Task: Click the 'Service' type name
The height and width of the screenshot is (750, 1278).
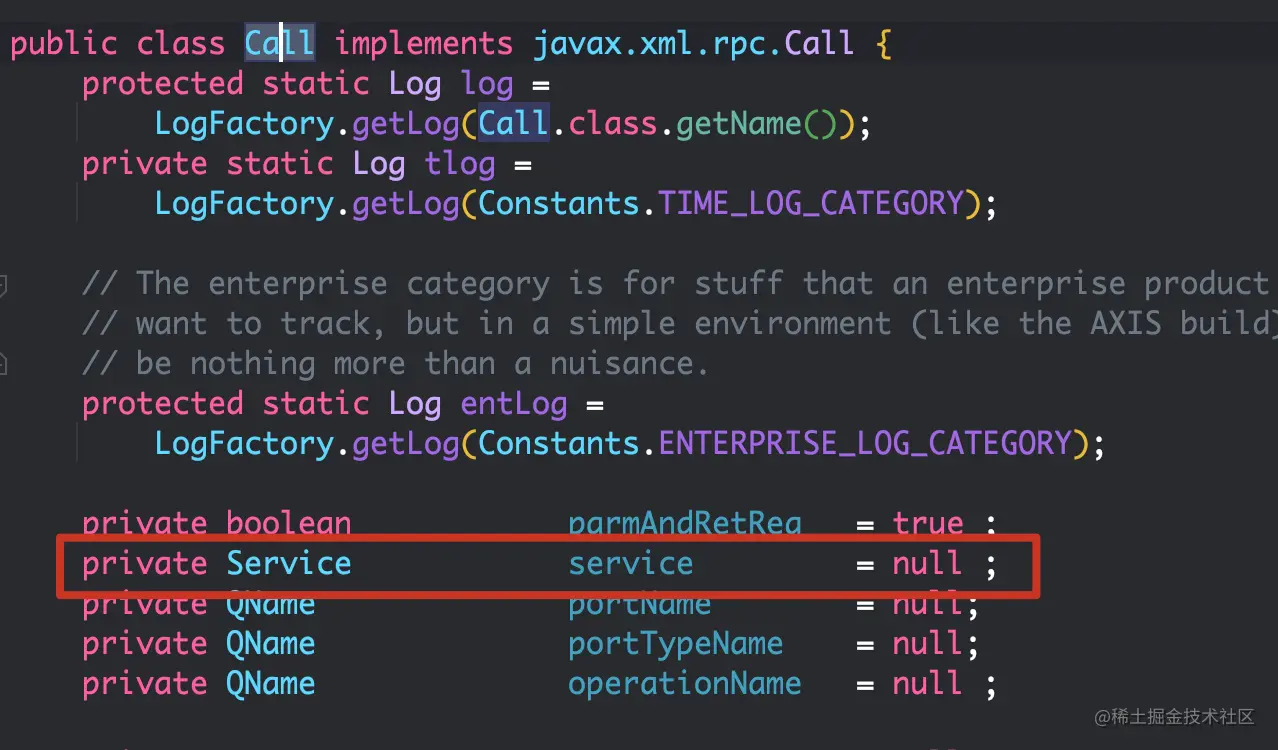Action: [288, 564]
